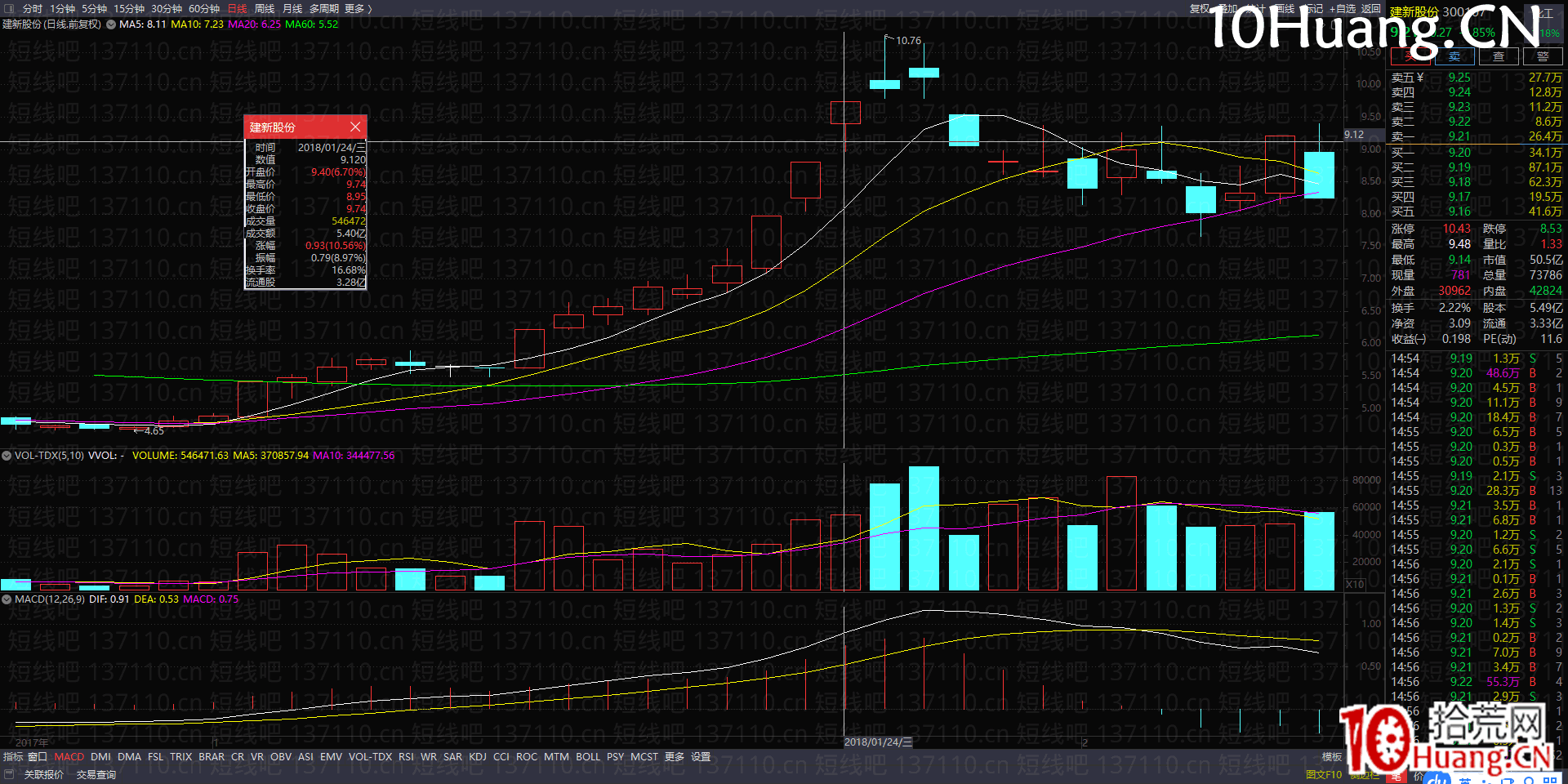Image resolution: width=1568 pixels, height=784 pixels.
Task: Select the BOLL indicator
Action: tap(588, 757)
